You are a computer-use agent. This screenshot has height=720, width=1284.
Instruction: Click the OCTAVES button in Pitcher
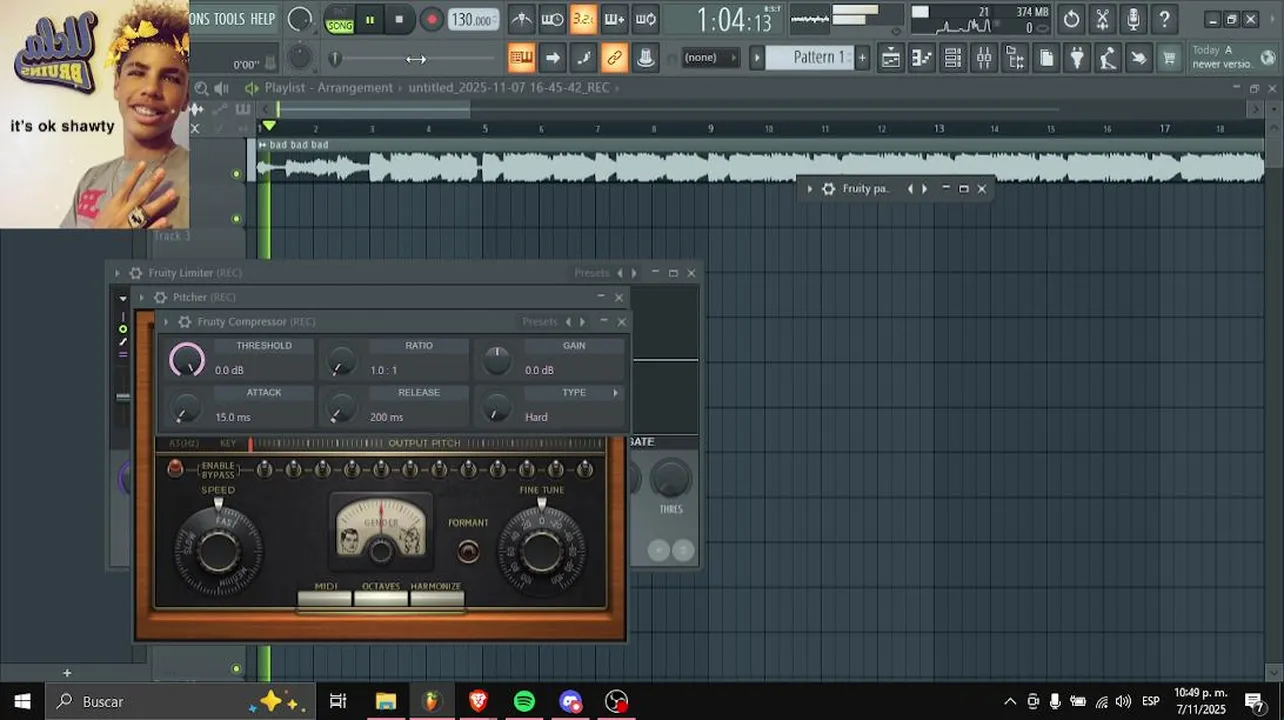(381, 598)
